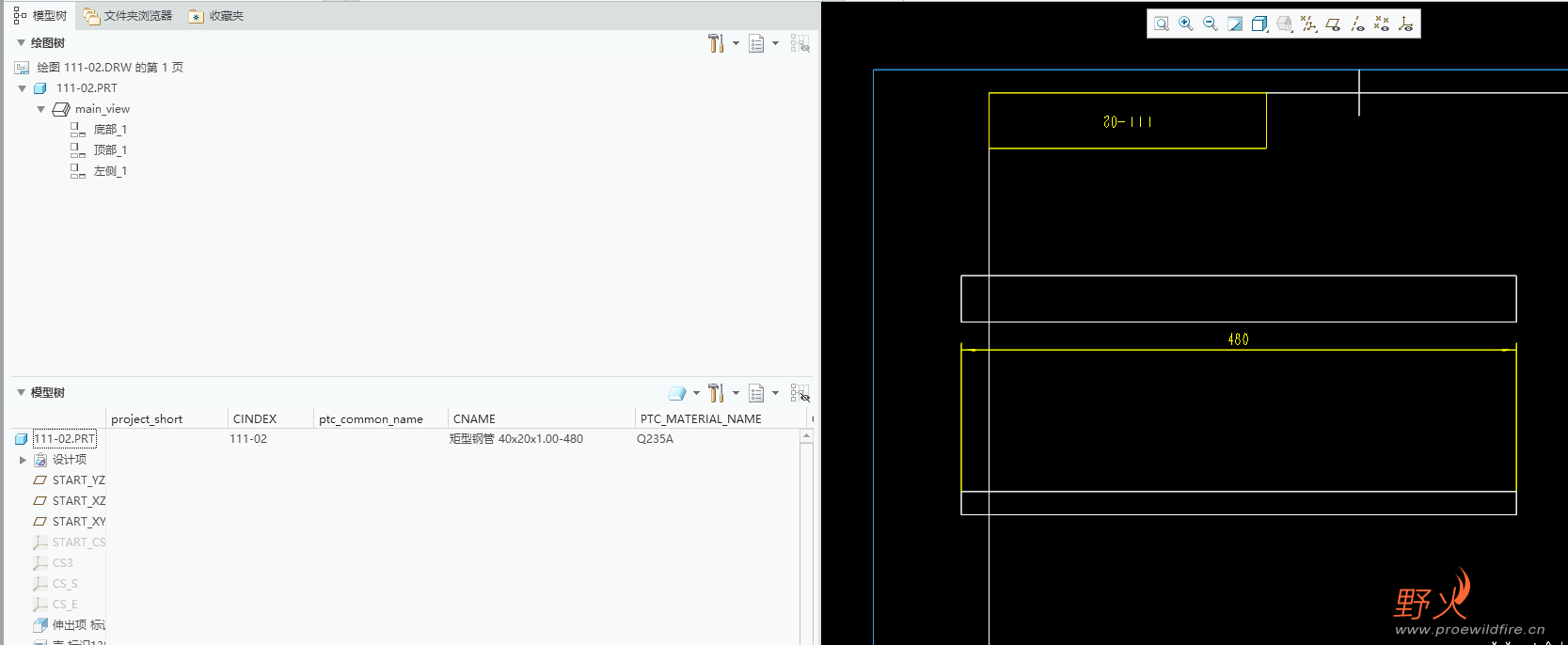
Task: Select the START_CS coordinate system
Action: coord(70,543)
